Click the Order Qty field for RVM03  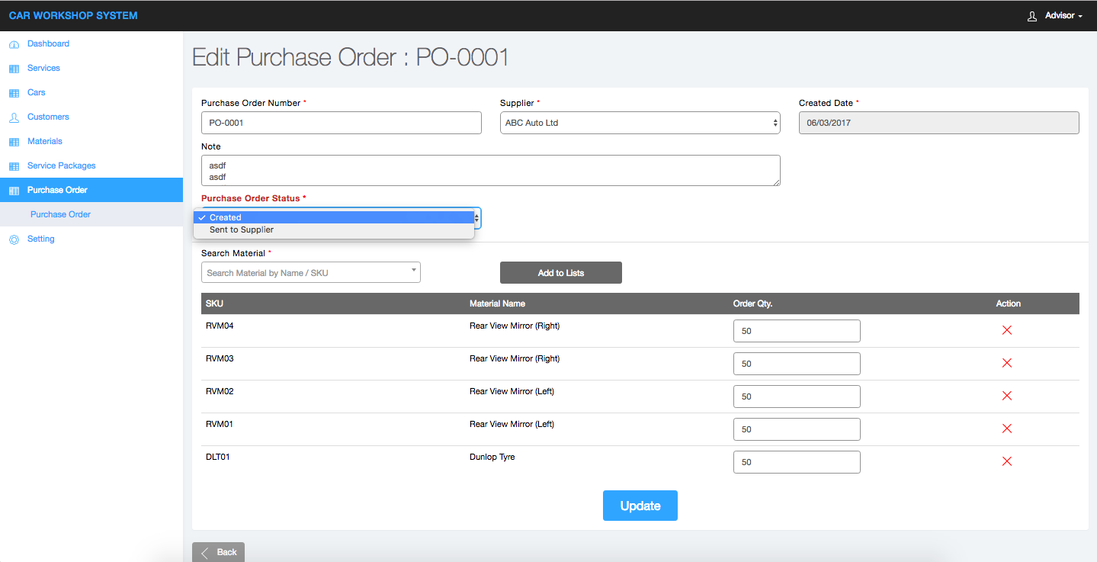(796, 364)
